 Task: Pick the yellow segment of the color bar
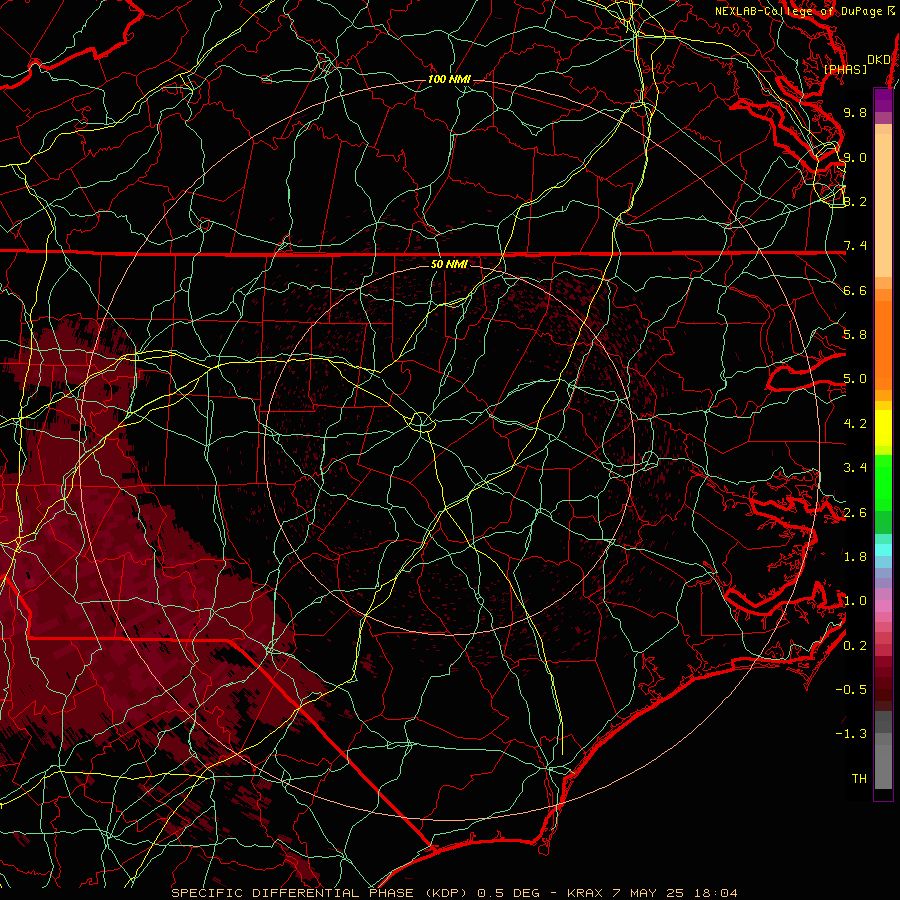(883, 428)
